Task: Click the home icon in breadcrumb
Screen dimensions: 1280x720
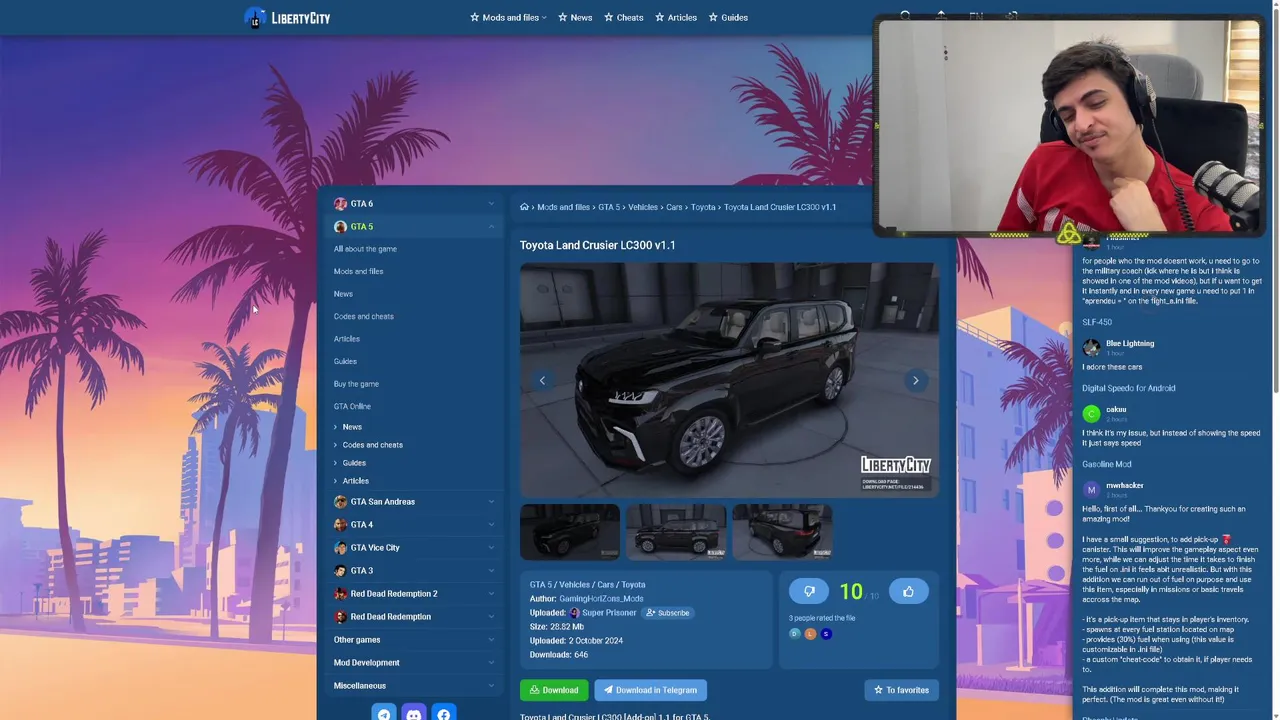Action: pyautogui.click(x=524, y=207)
